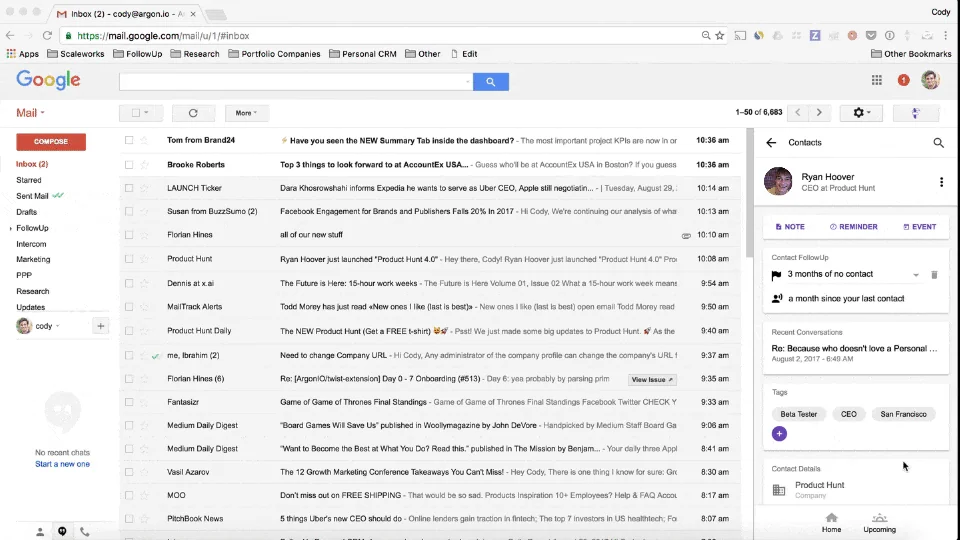Click the Company building icon
This screenshot has width=960, height=540.
click(x=779, y=490)
